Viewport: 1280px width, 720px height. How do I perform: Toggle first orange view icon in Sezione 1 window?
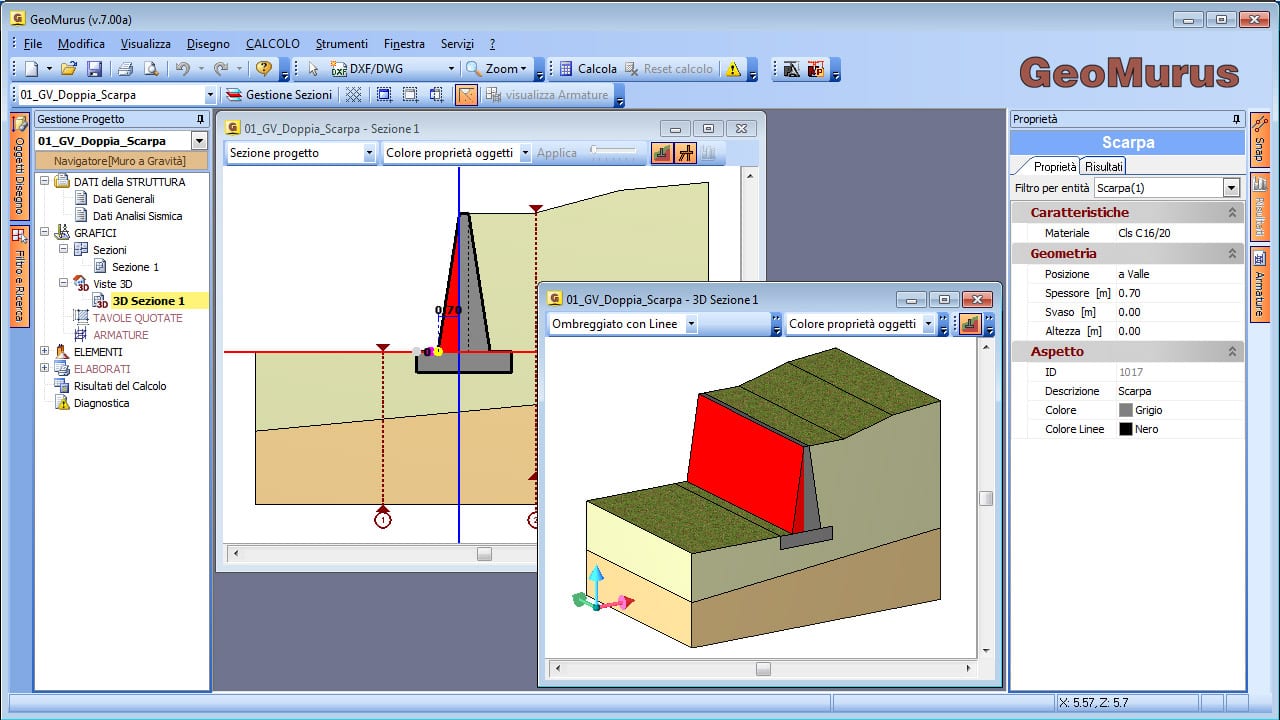(x=662, y=153)
